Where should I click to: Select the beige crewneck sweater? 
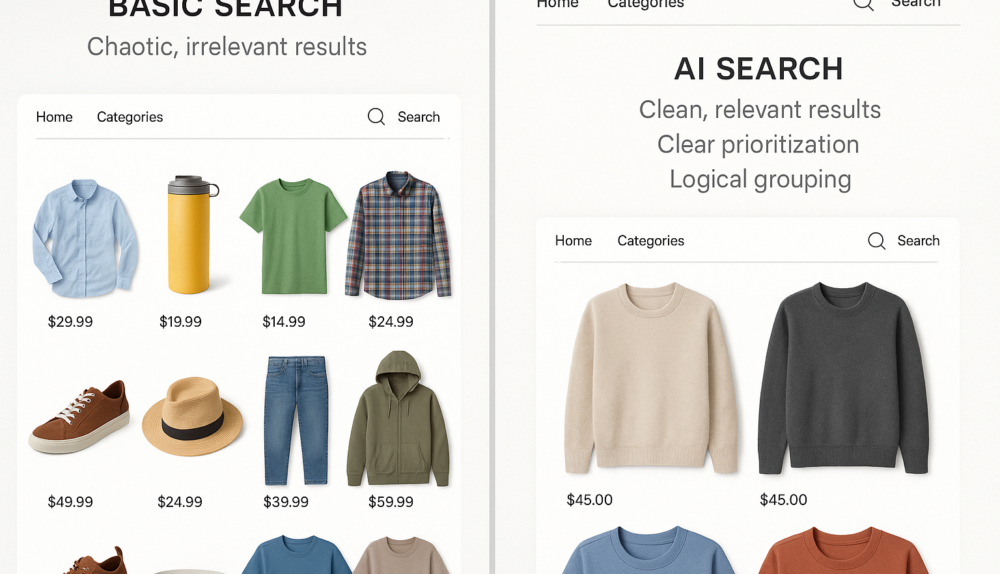click(x=650, y=378)
